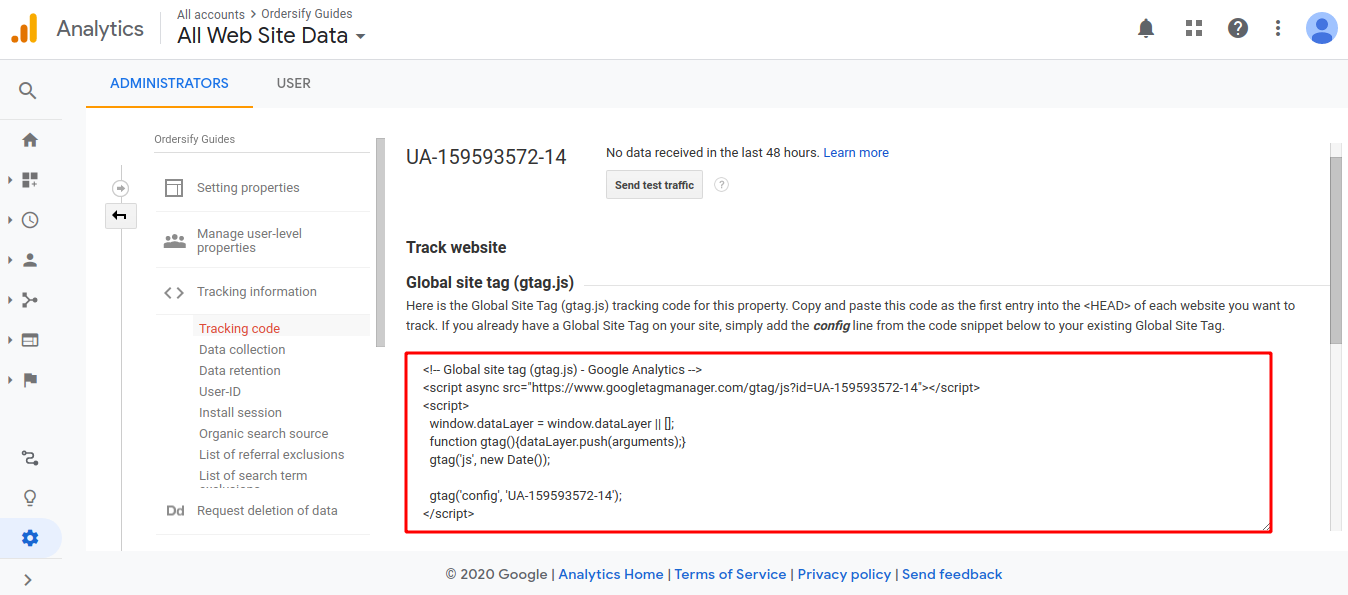
Task: Open the Help question mark in the top bar
Action: point(1238,28)
